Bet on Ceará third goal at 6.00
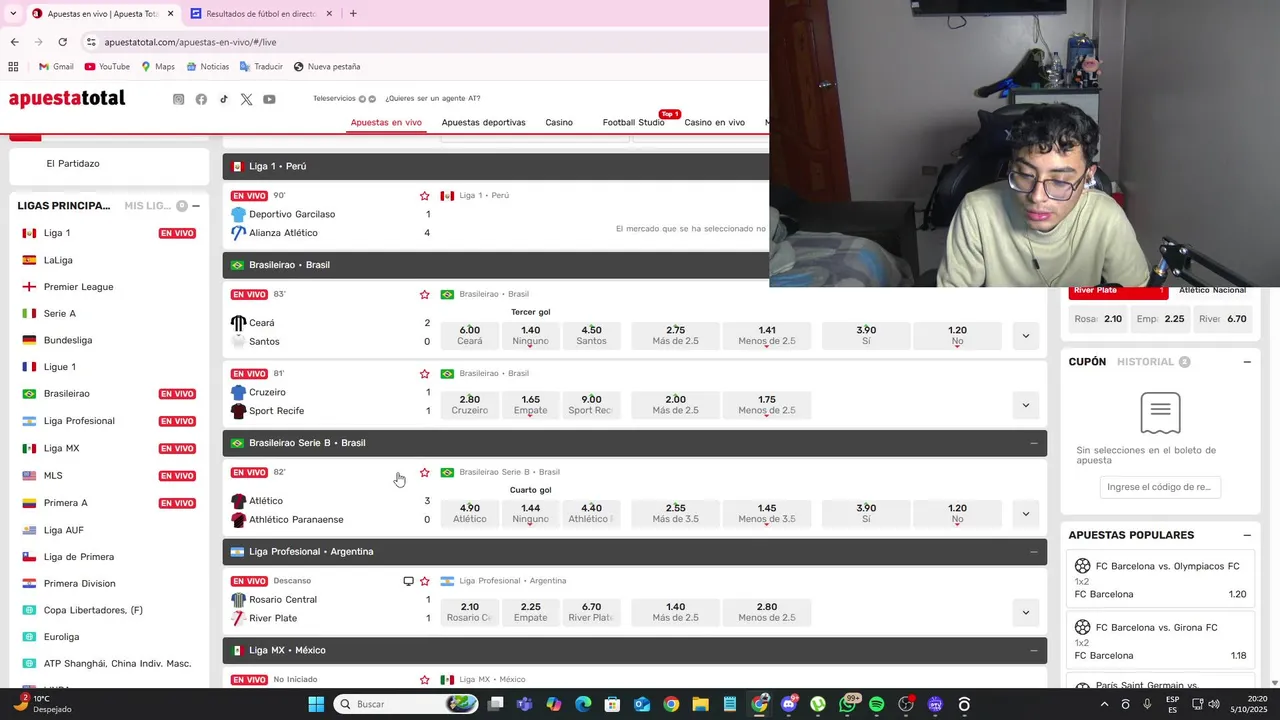Image resolution: width=1280 pixels, height=720 pixels. pyautogui.click(x=470, y=335)
